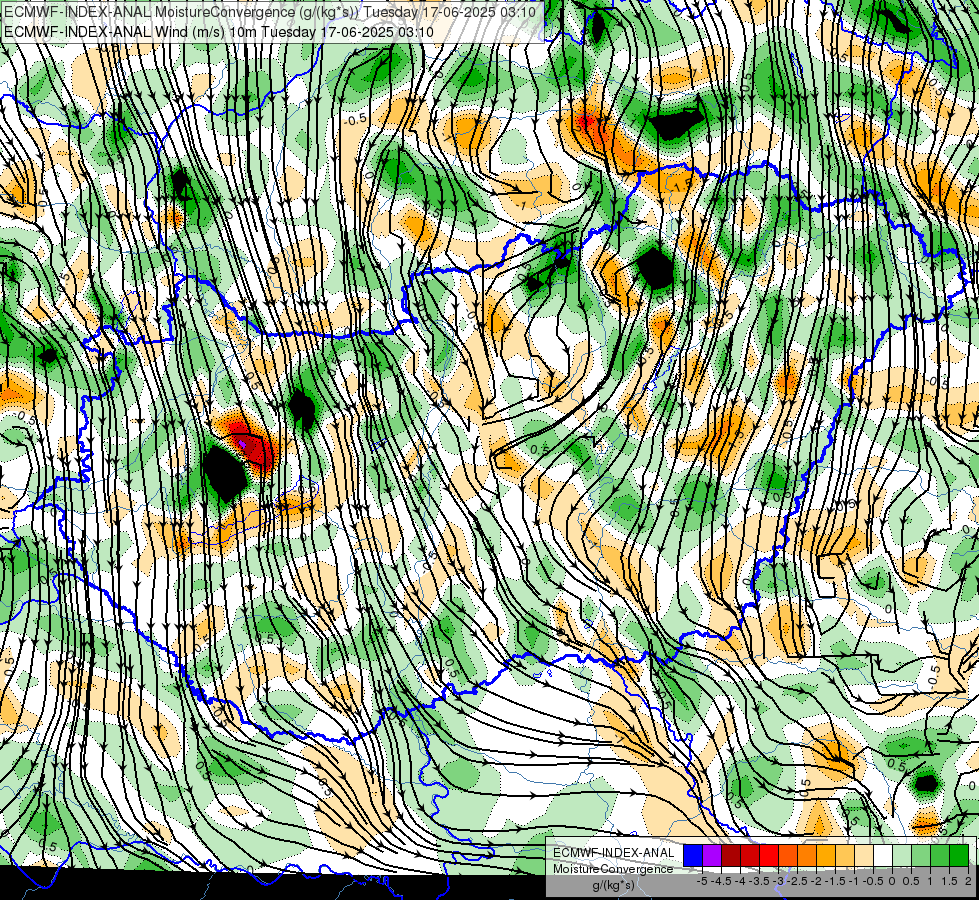Click the palest green legend swatch
Viewport: 979px width, 900px height.
(x=902, y=855)
